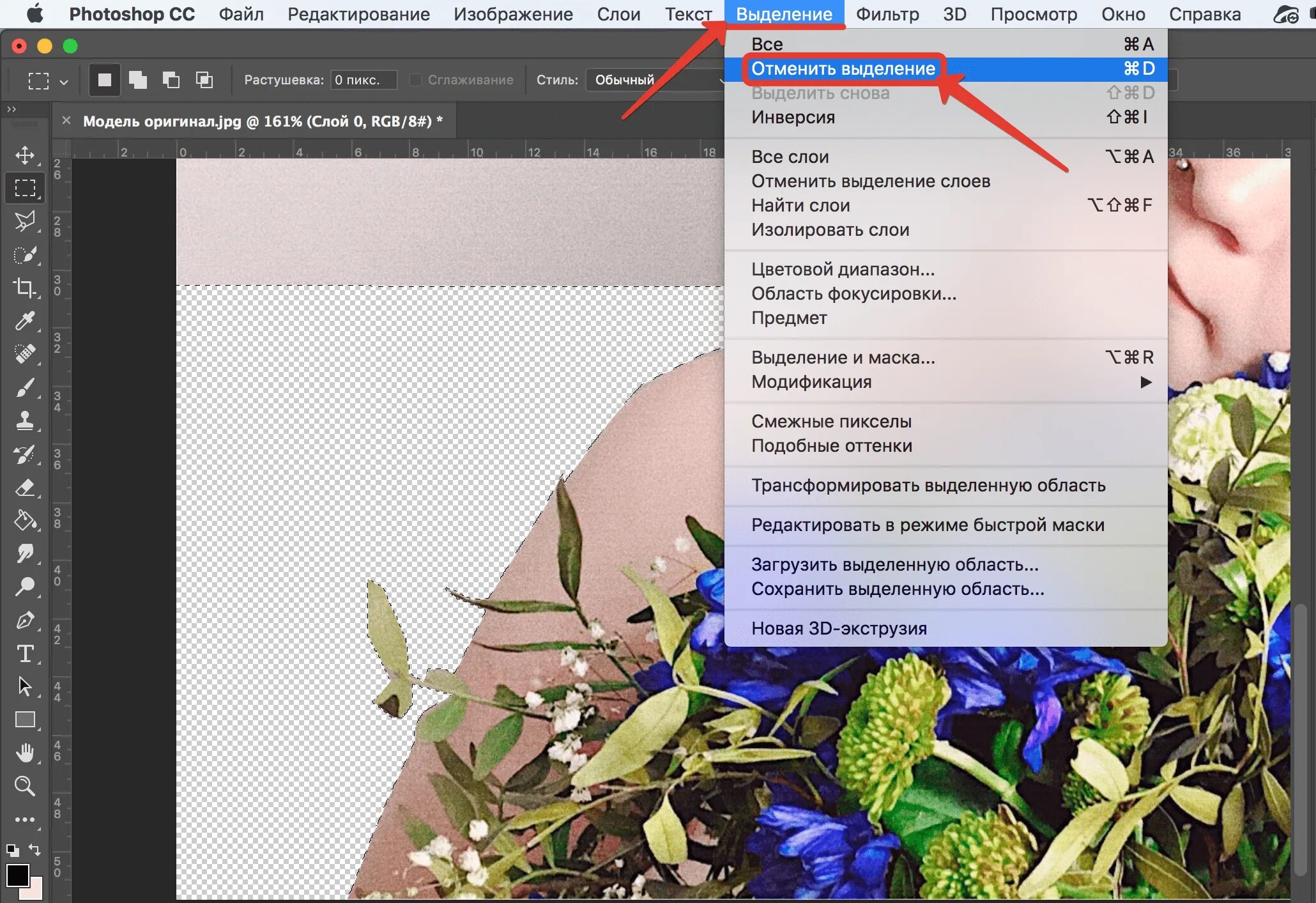Select the Eraser tool
Viewport: 1316px width, 903px height.
tap(25, 488)
